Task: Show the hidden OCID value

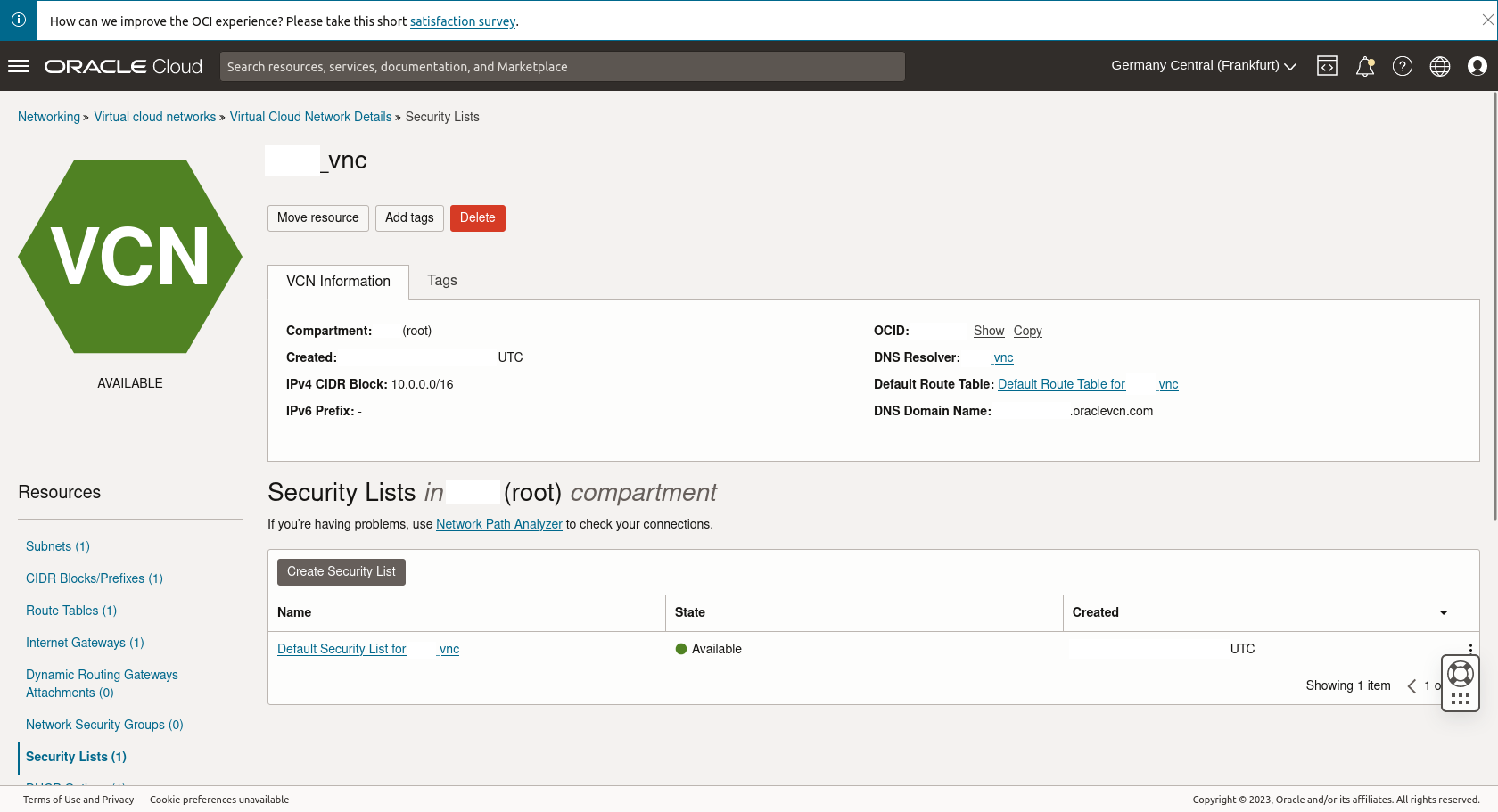Action: point(988,331)
